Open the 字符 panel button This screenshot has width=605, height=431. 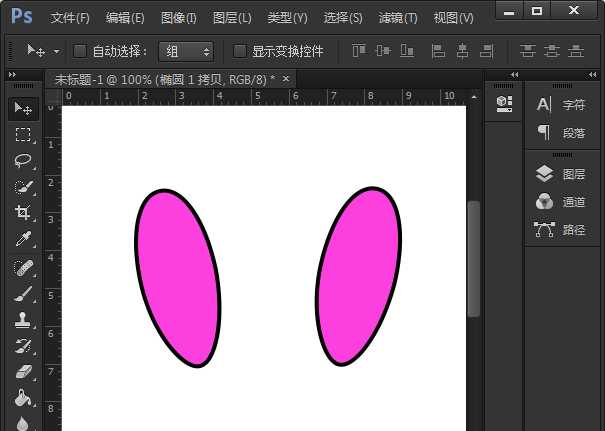point(562,104)
